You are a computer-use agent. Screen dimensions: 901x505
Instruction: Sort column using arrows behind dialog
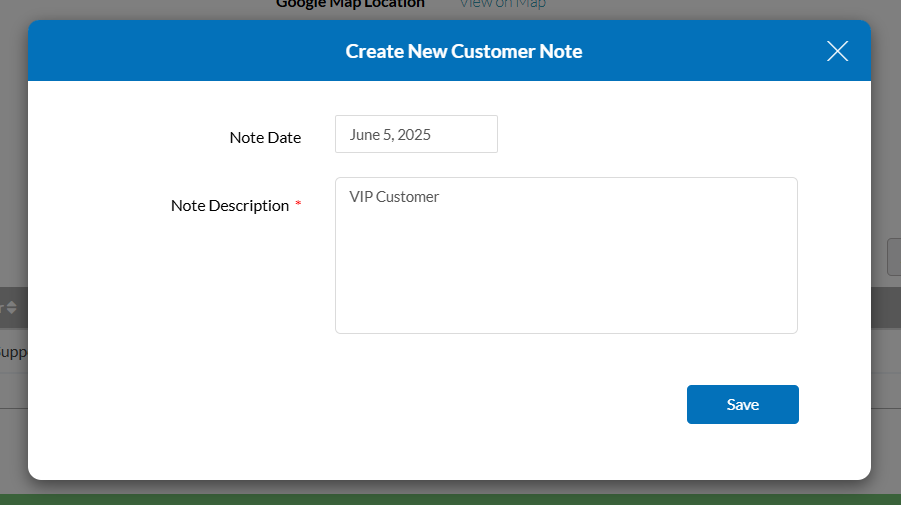pos(11,307)
